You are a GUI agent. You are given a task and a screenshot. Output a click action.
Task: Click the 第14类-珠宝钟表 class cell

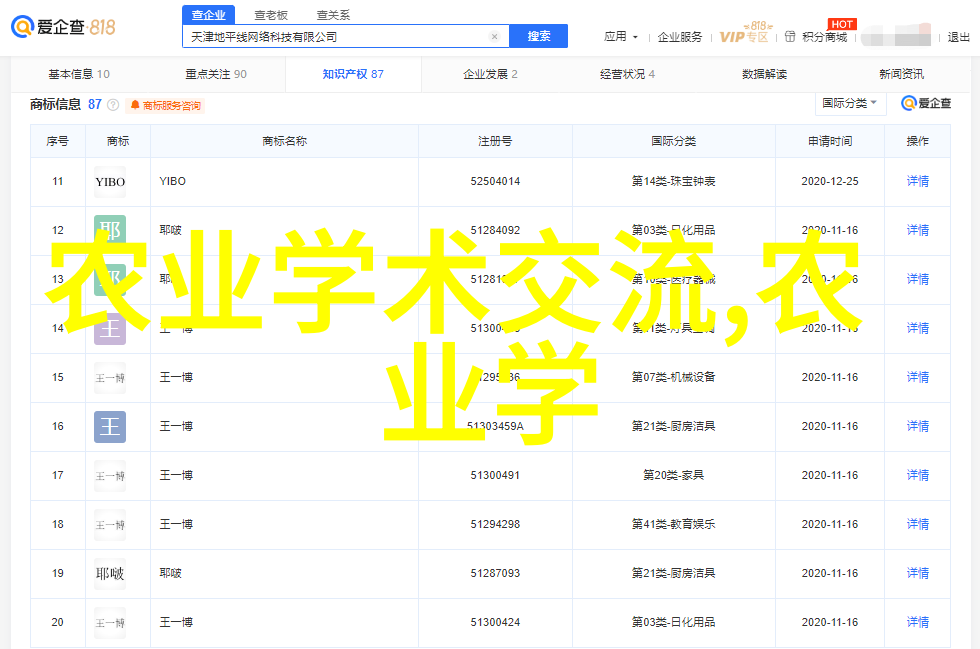point(673,181)
